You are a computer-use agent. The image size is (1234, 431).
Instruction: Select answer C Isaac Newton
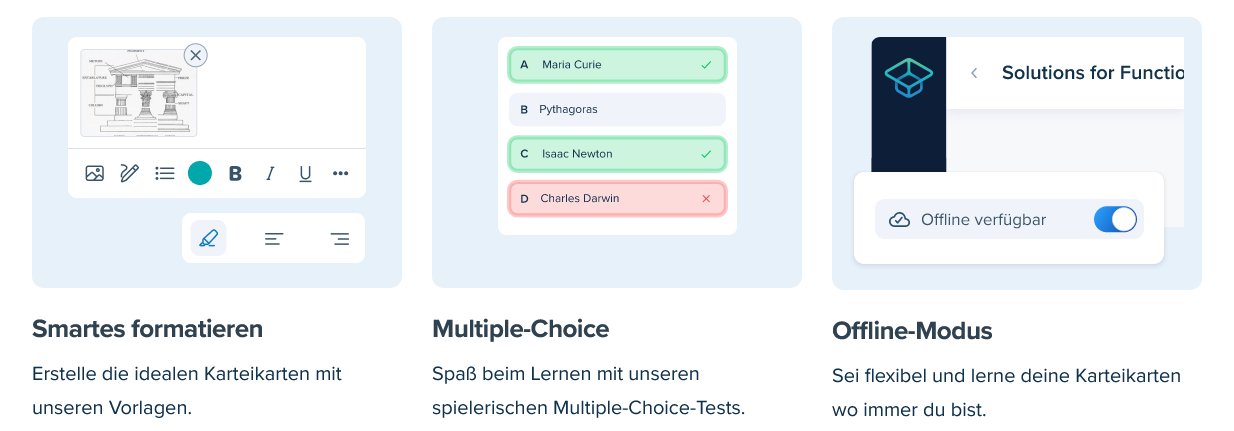click(617, 154)
